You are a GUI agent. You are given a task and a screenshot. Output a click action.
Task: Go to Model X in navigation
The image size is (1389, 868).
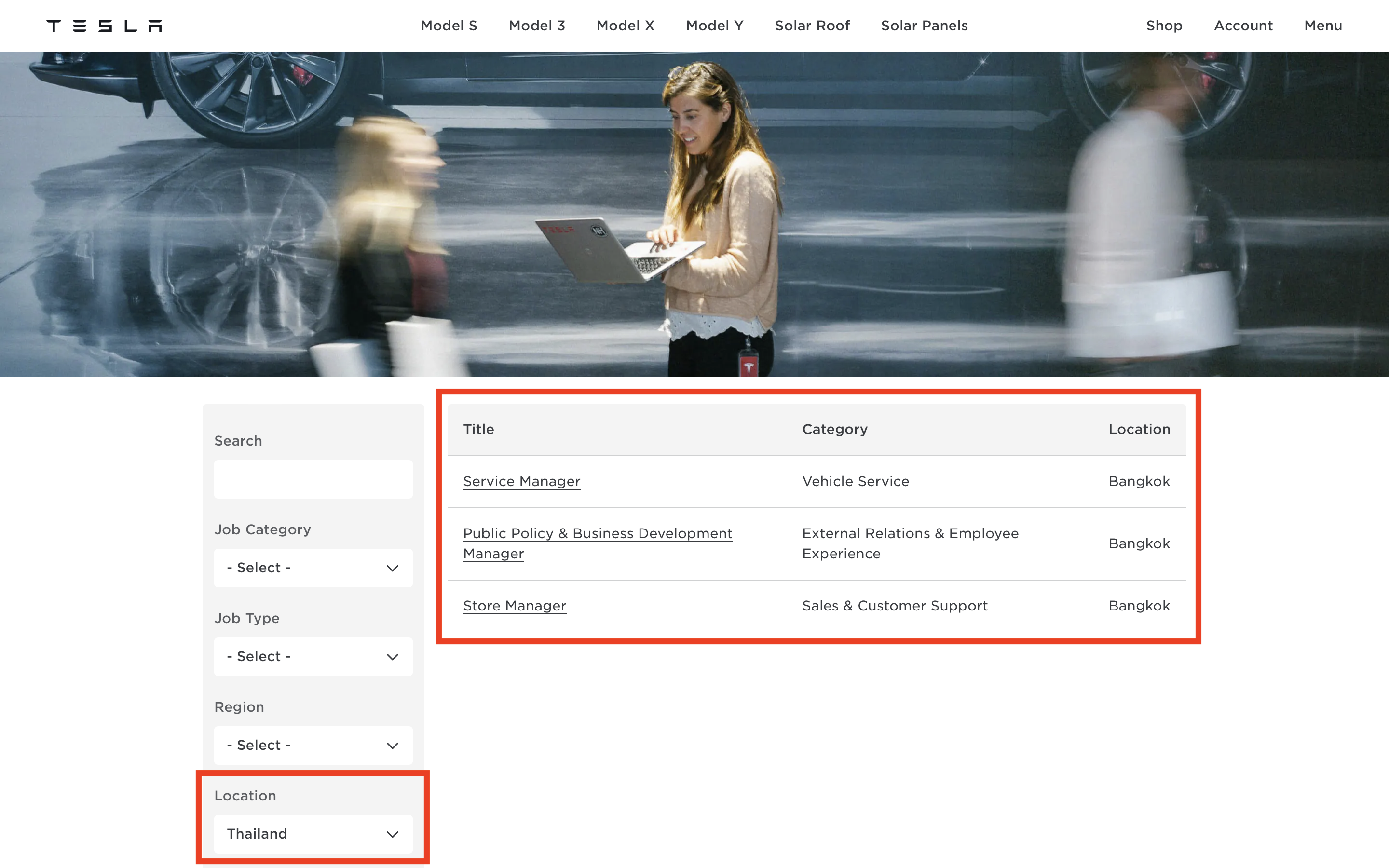click(625, 26)
